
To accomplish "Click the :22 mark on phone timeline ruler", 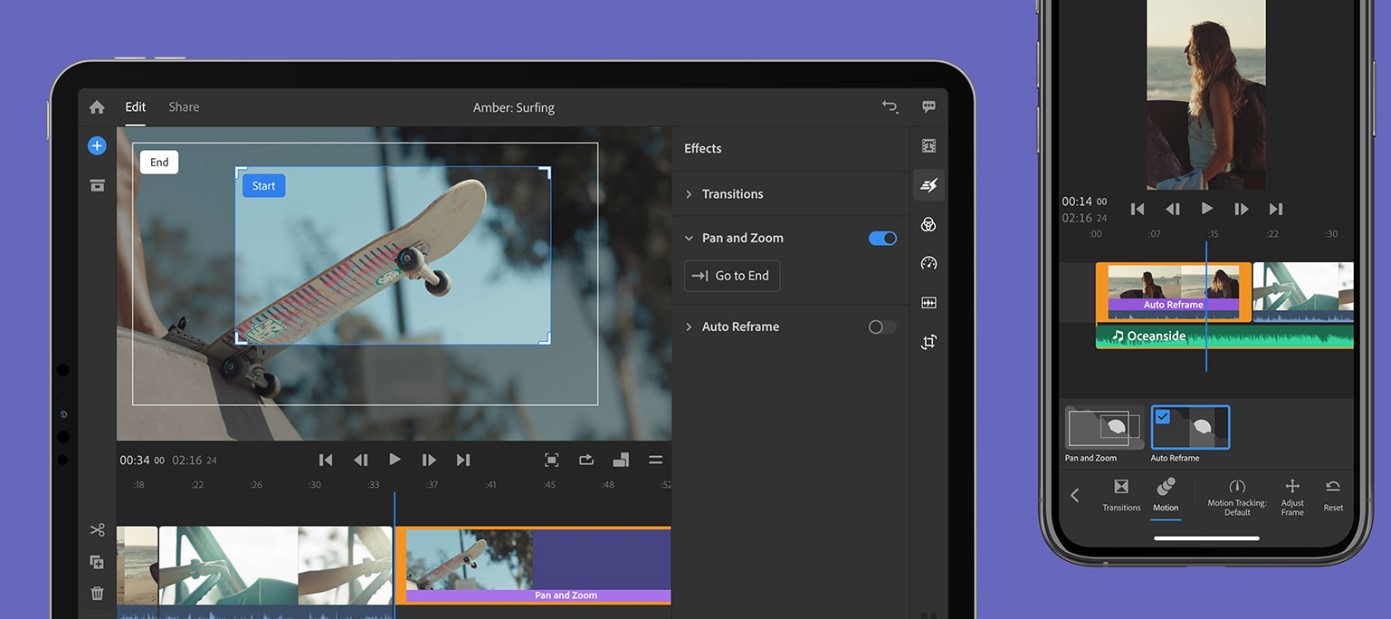I will click(x=1272, y=234).
